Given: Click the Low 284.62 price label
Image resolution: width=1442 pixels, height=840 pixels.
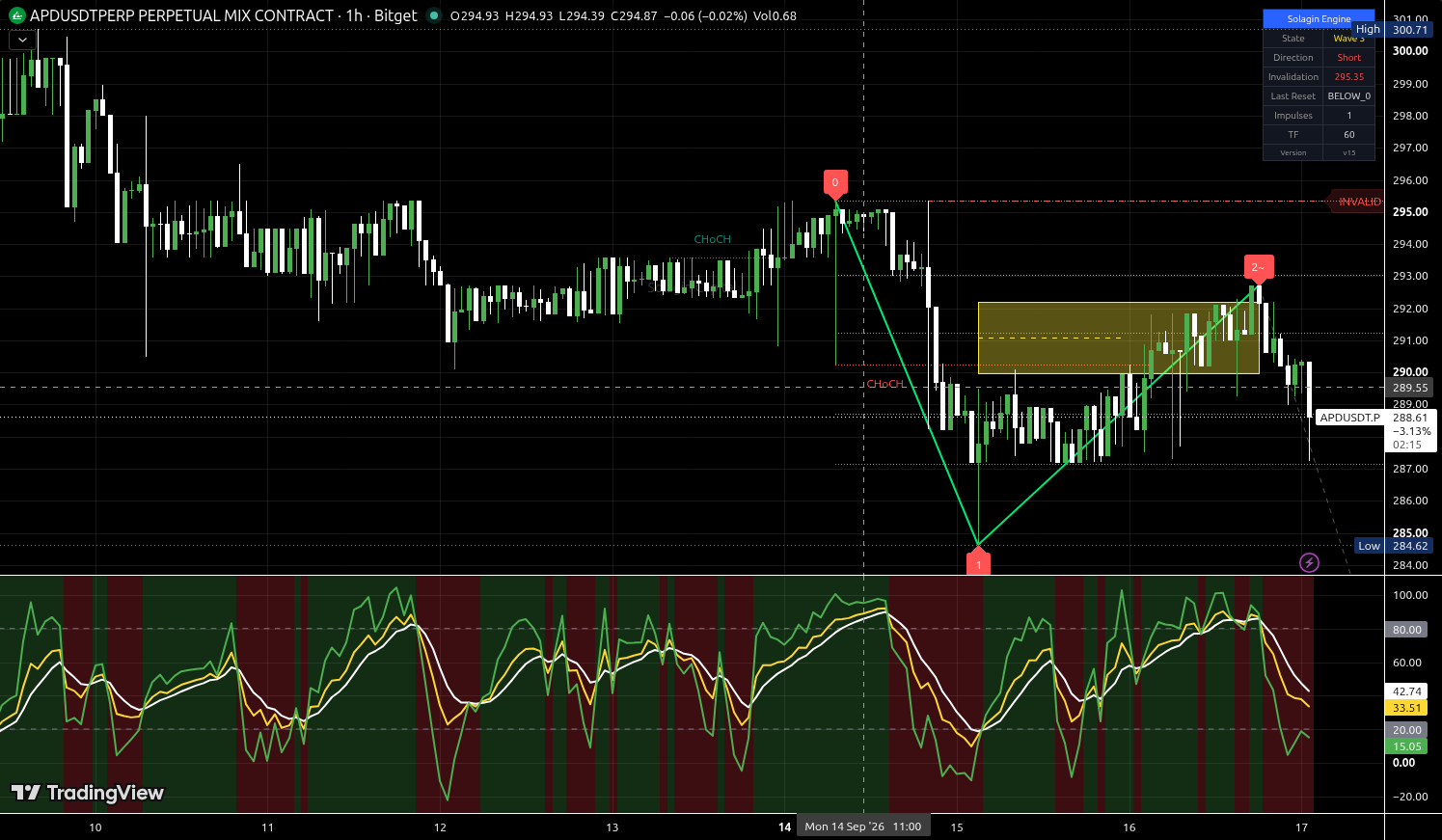Looking at the screenshot, I should 1395,546.
